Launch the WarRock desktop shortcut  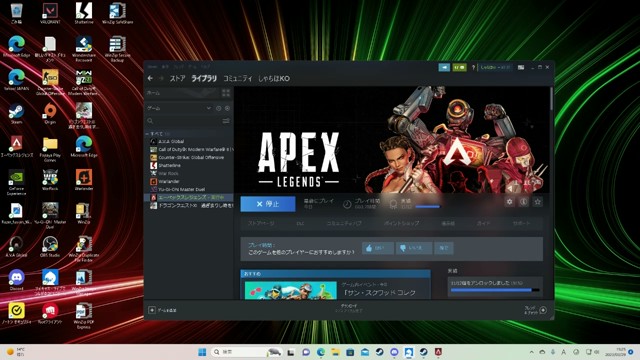pyautogui.click(x=50, y=180)
